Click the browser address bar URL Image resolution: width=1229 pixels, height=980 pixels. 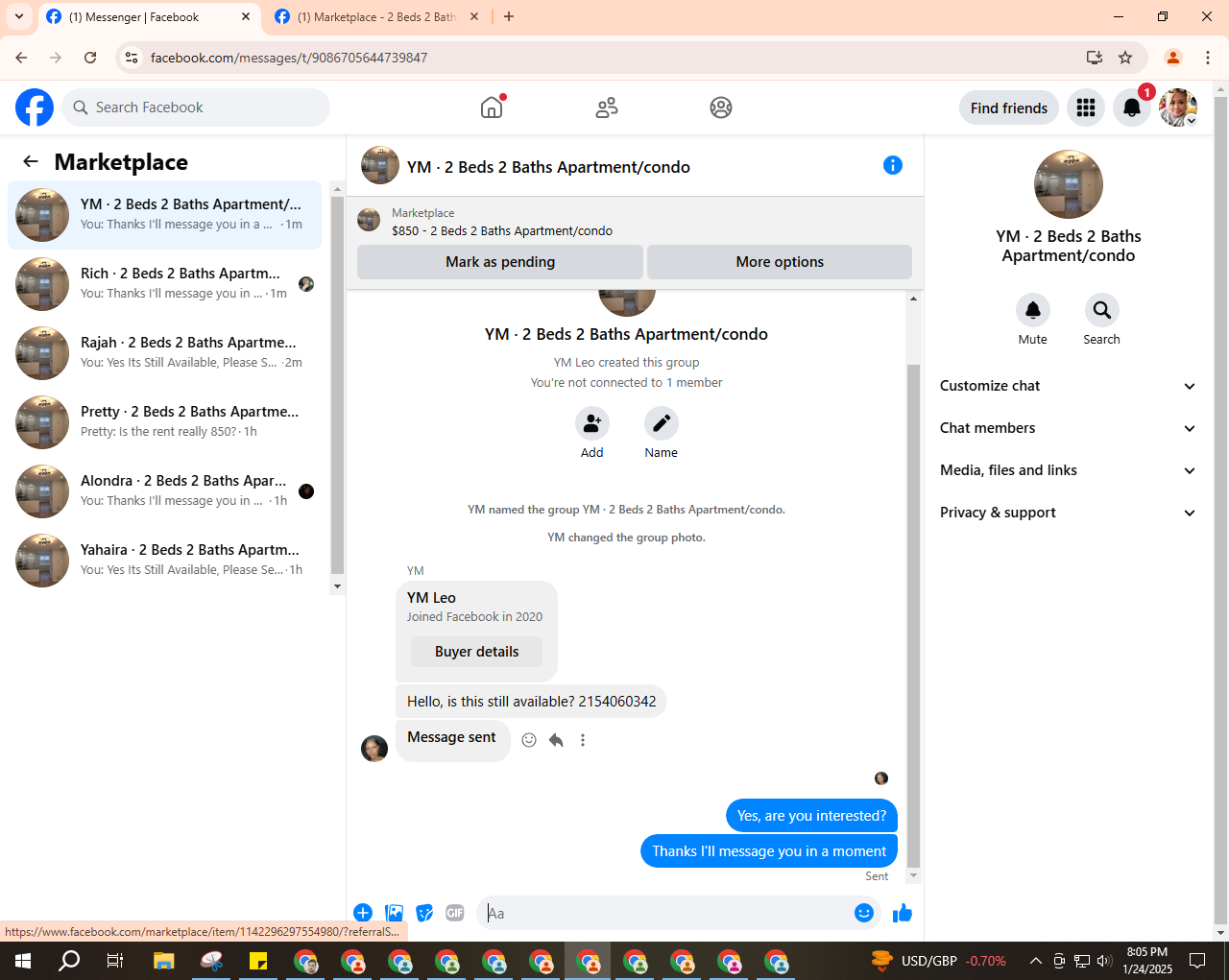(289, 58)
